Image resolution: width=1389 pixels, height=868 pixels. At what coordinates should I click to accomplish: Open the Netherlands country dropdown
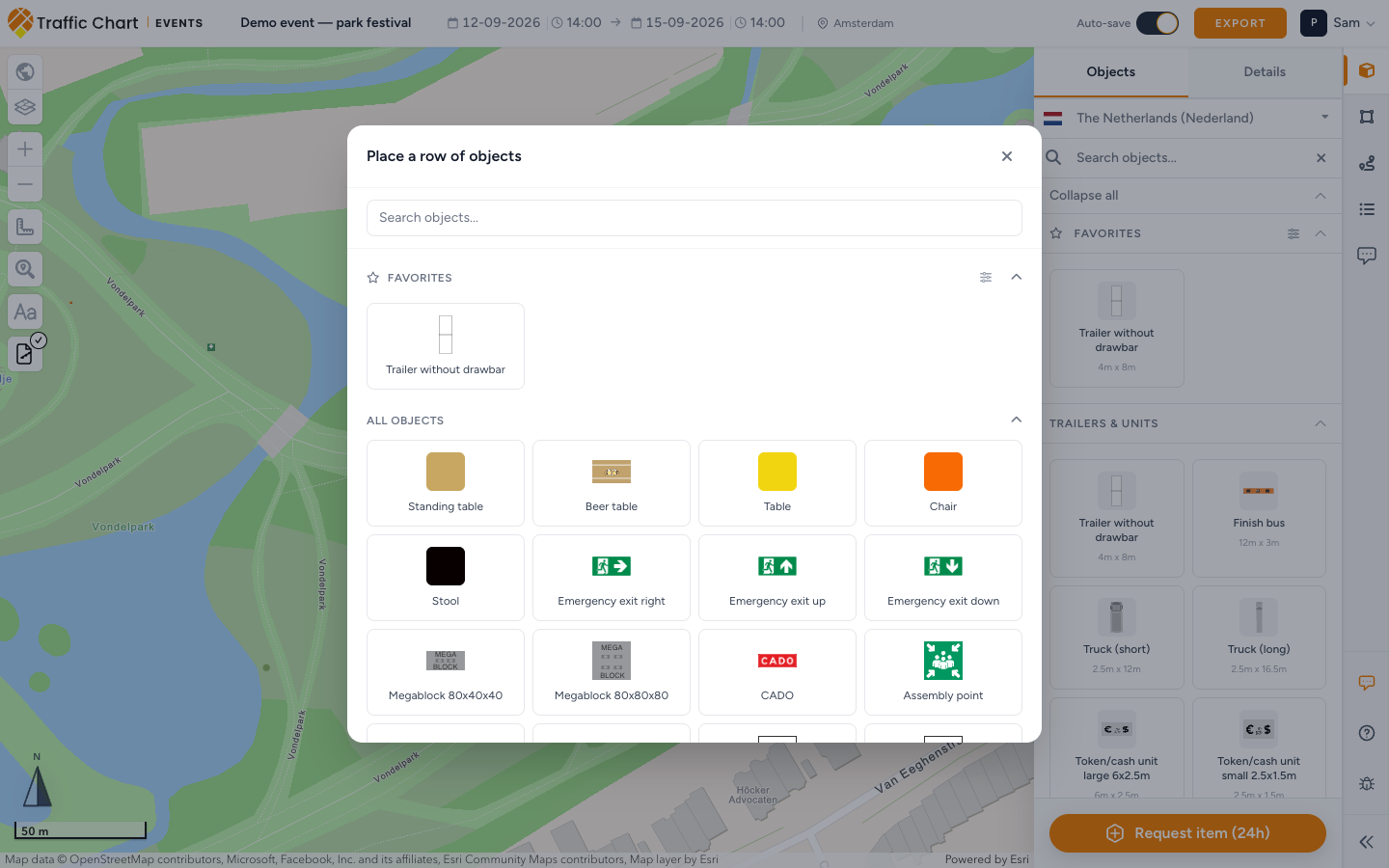1188,118
